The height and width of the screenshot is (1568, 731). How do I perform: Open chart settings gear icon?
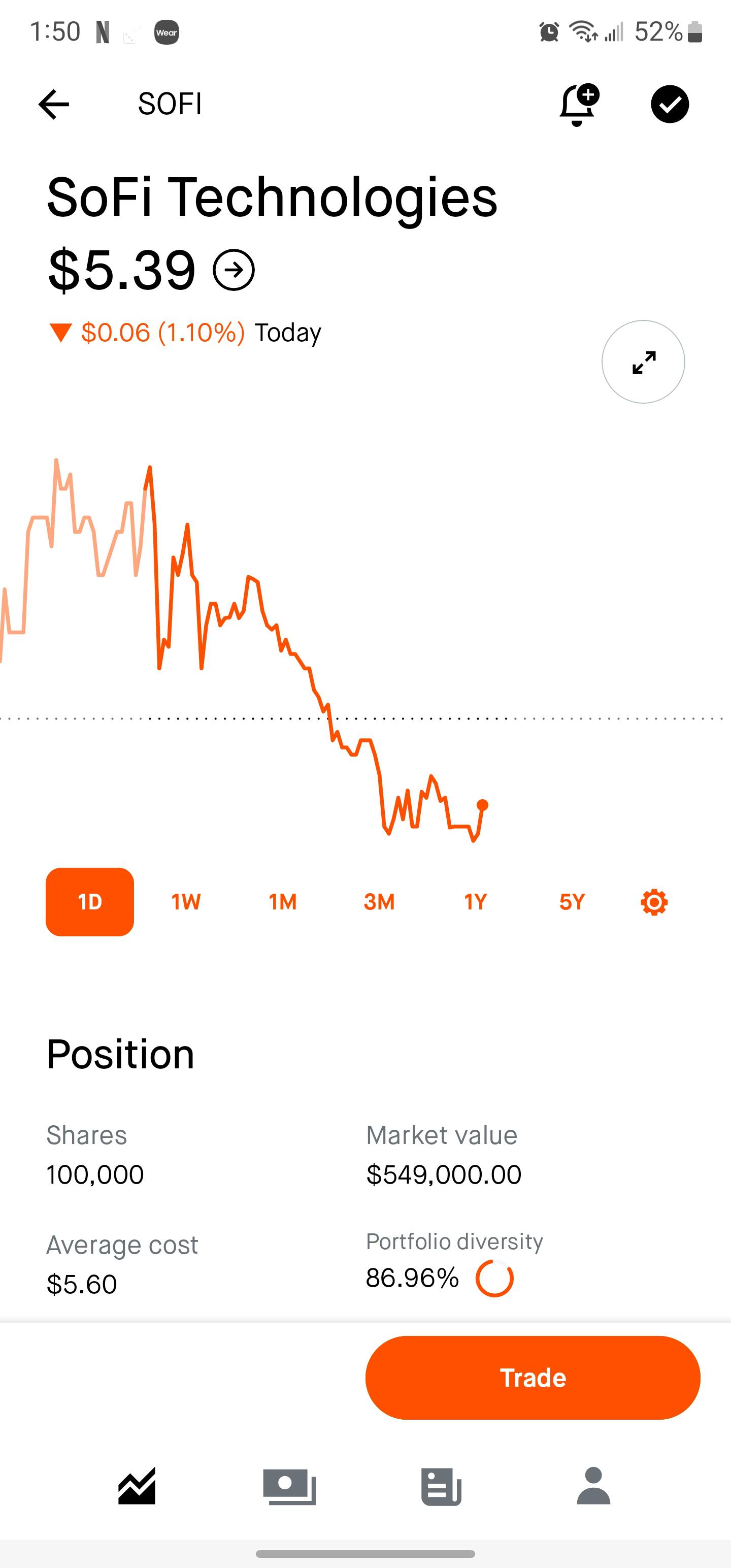654,901
